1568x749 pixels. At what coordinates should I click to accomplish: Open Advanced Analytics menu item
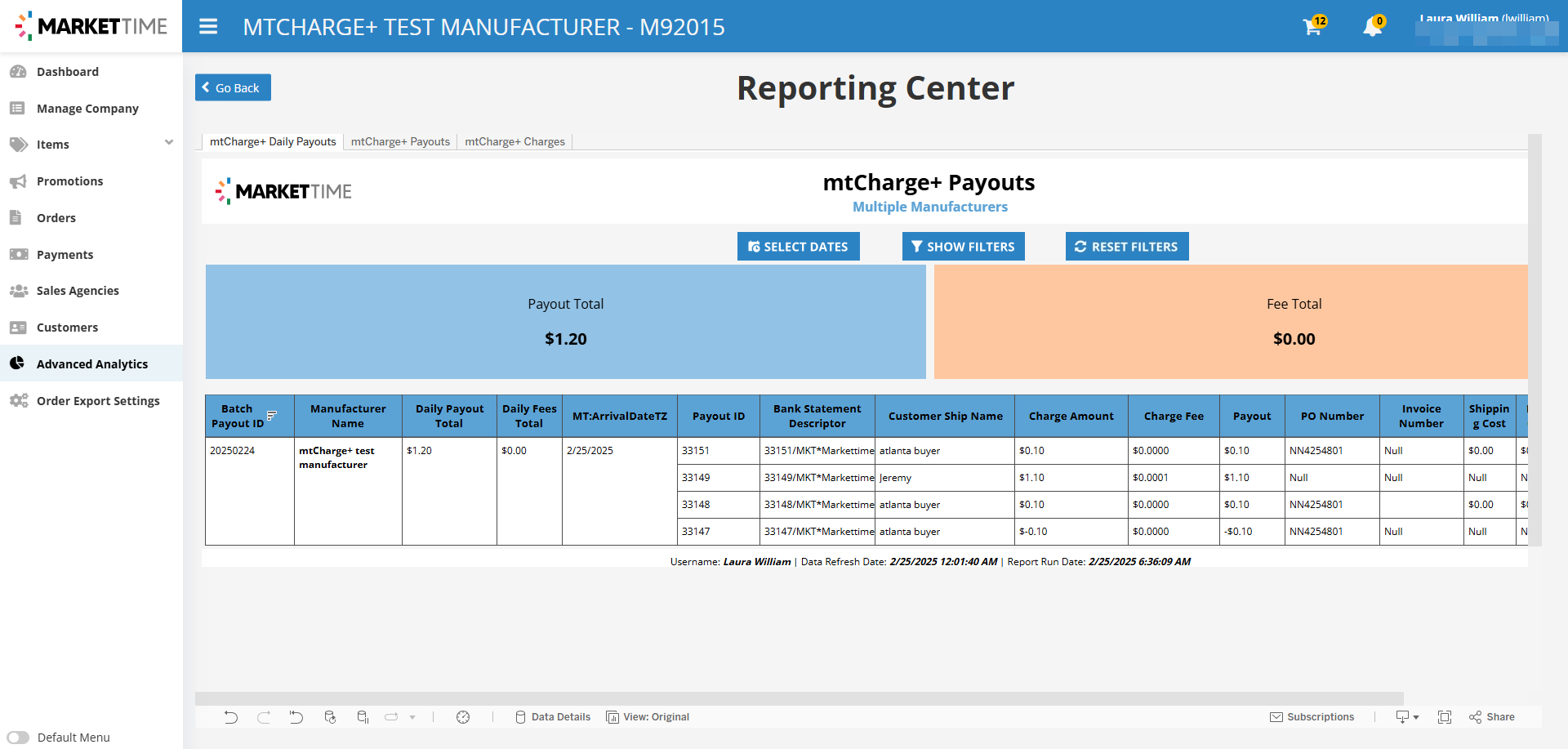pyautogui.click(x=91, y=363)
